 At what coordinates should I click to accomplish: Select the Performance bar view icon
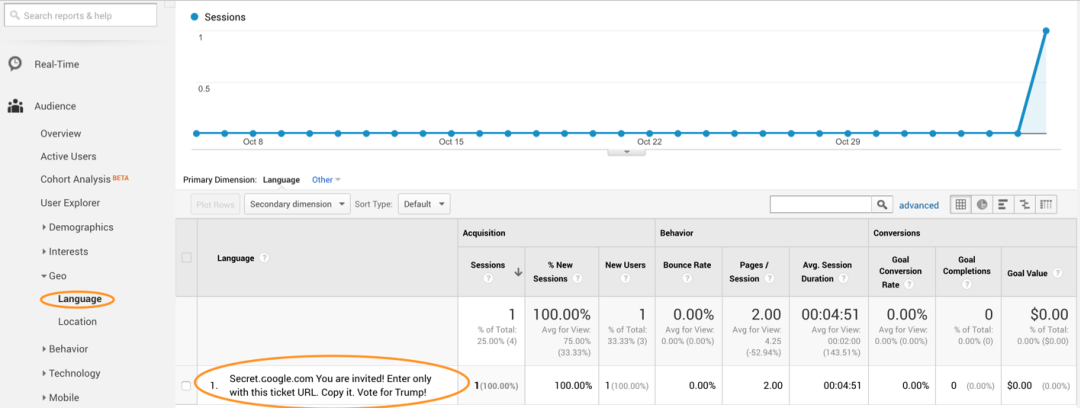tap(1003, 204)
